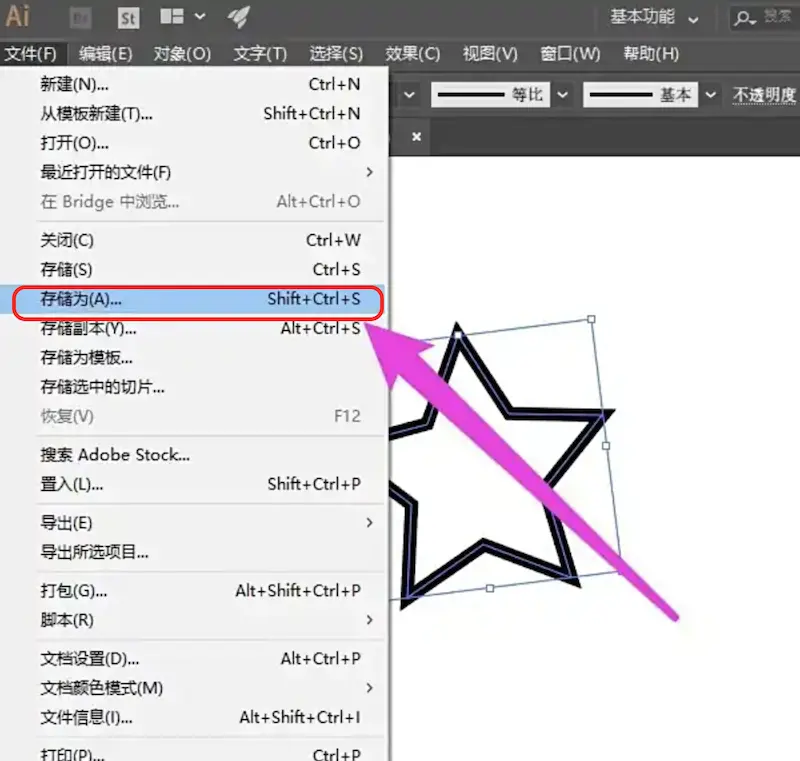Open the 编辑(E) menu
Image resolution: width=800 pixels, height=761 pixels.
(106, 54)
